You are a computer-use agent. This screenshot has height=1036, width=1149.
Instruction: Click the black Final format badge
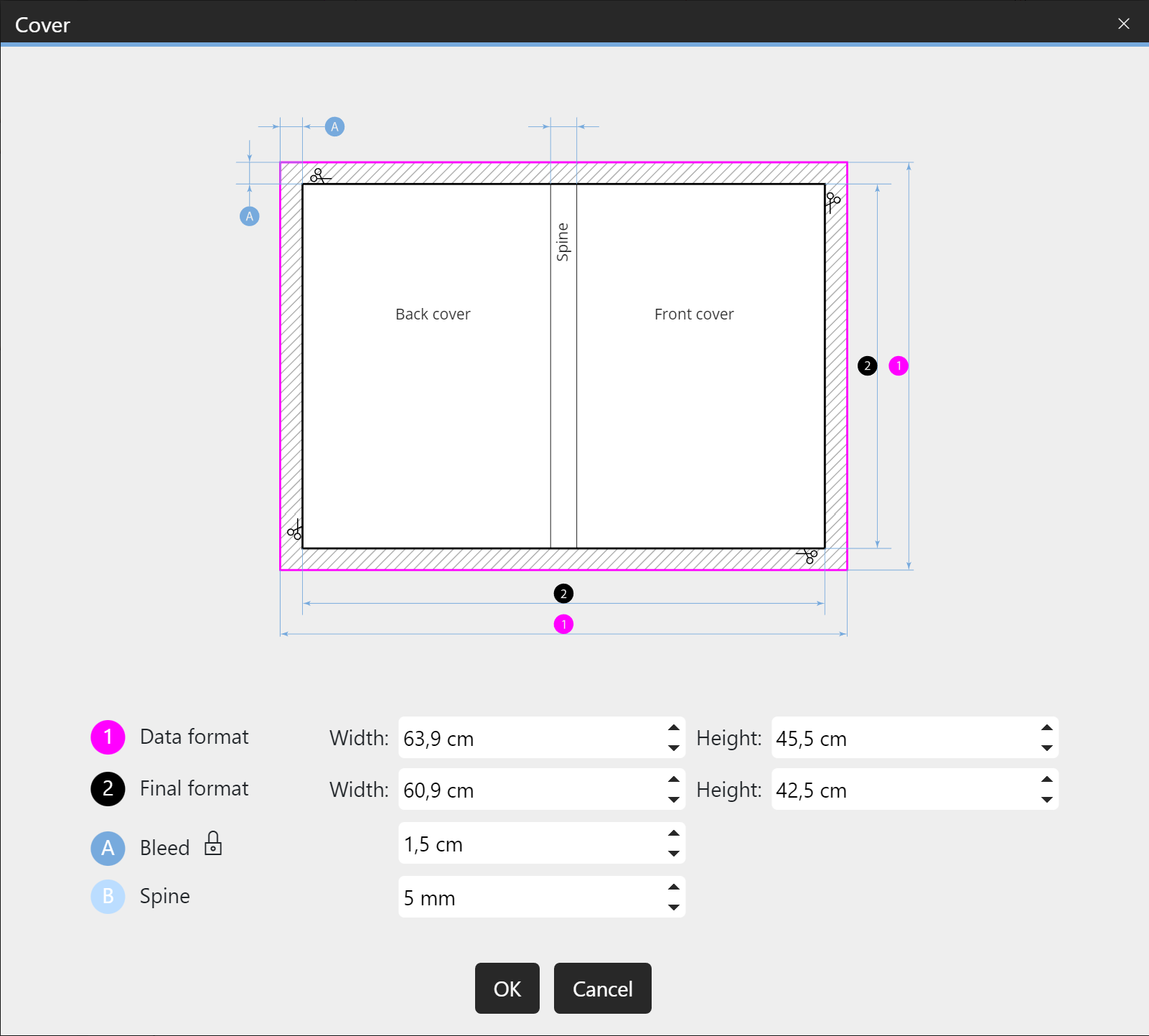[108, 789]
